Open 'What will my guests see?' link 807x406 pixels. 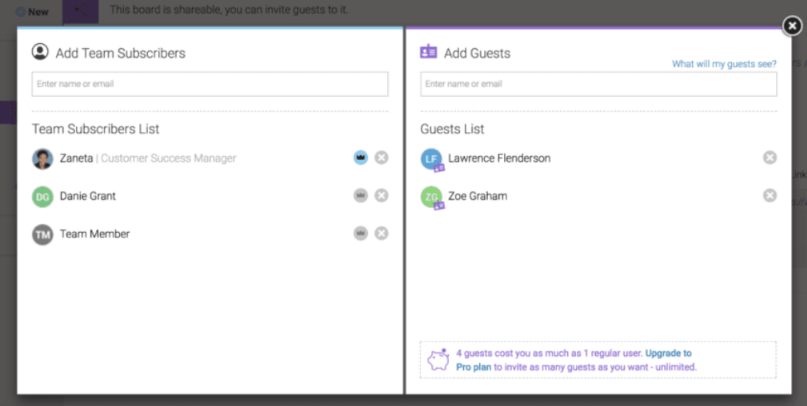[x=724, y=64]
